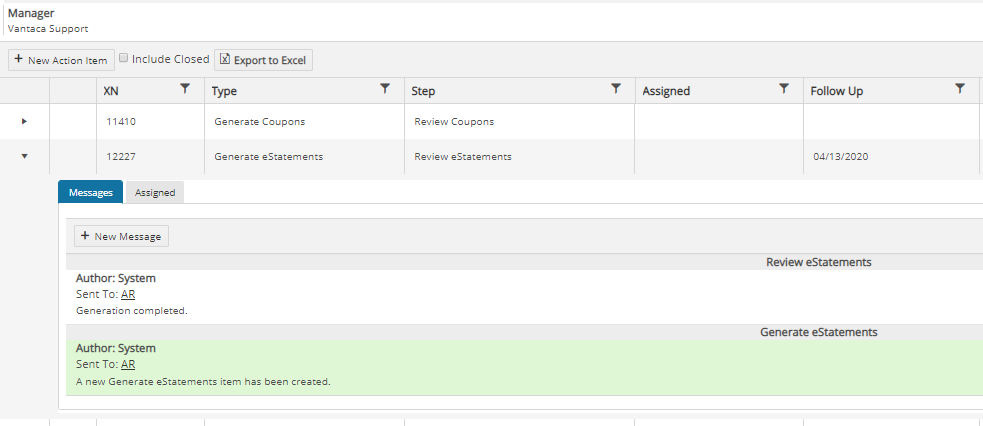
Task: Click the 04/13/2020 follow up date cell
Action: pos(840,156)
